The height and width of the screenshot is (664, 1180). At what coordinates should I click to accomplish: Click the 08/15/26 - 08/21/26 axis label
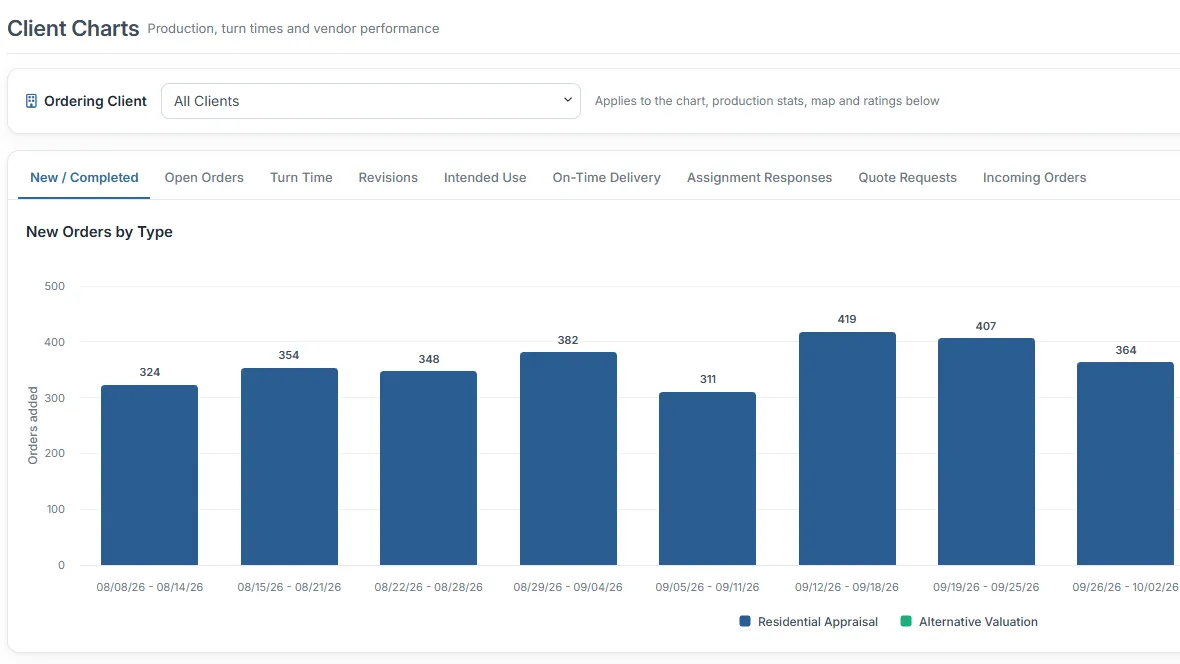(x=289, y=587)
